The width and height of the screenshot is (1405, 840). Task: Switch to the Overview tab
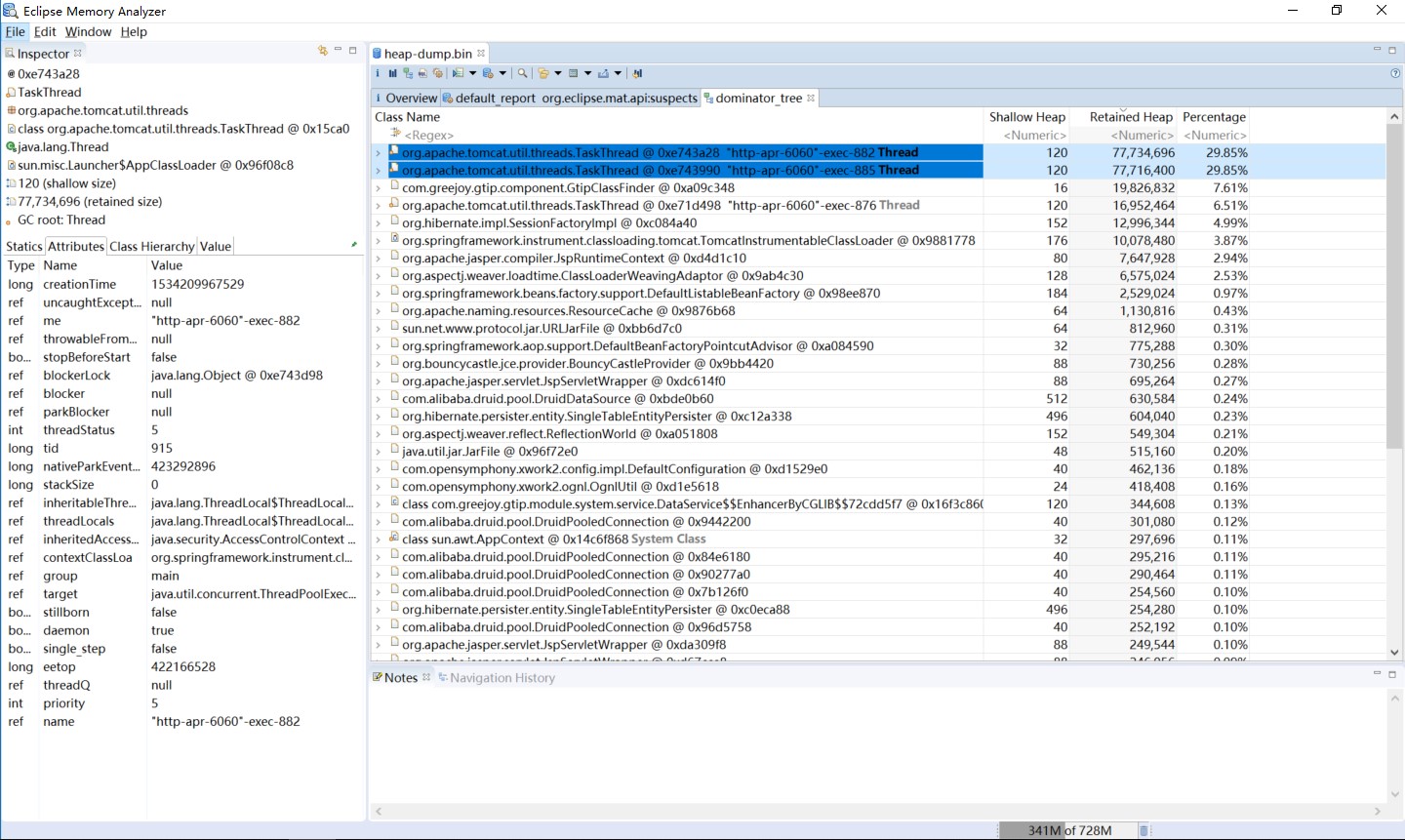[406, 98]
